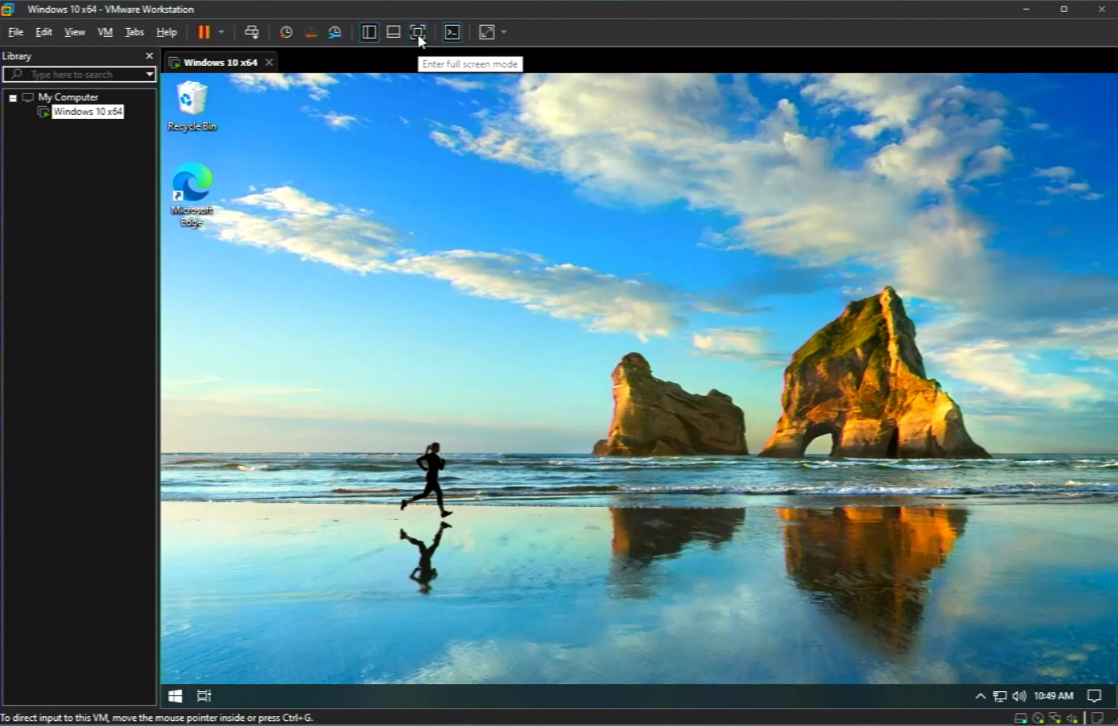
Task: Click the guest network tray icon
Action: [x=1000, y=696]
